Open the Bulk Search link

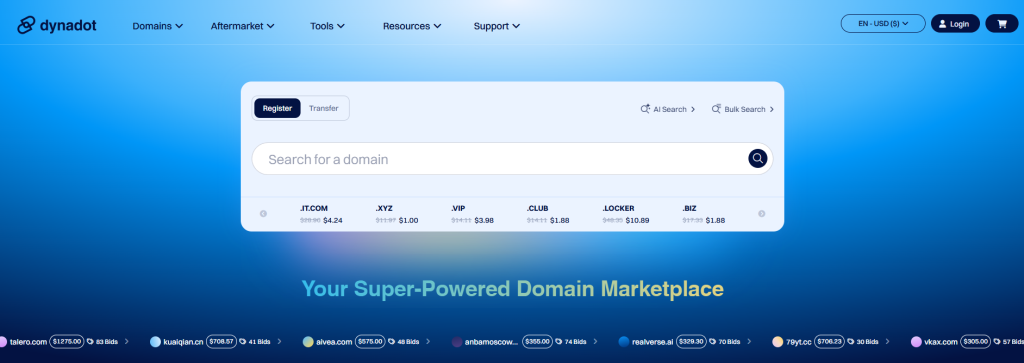tap(743, 109)
